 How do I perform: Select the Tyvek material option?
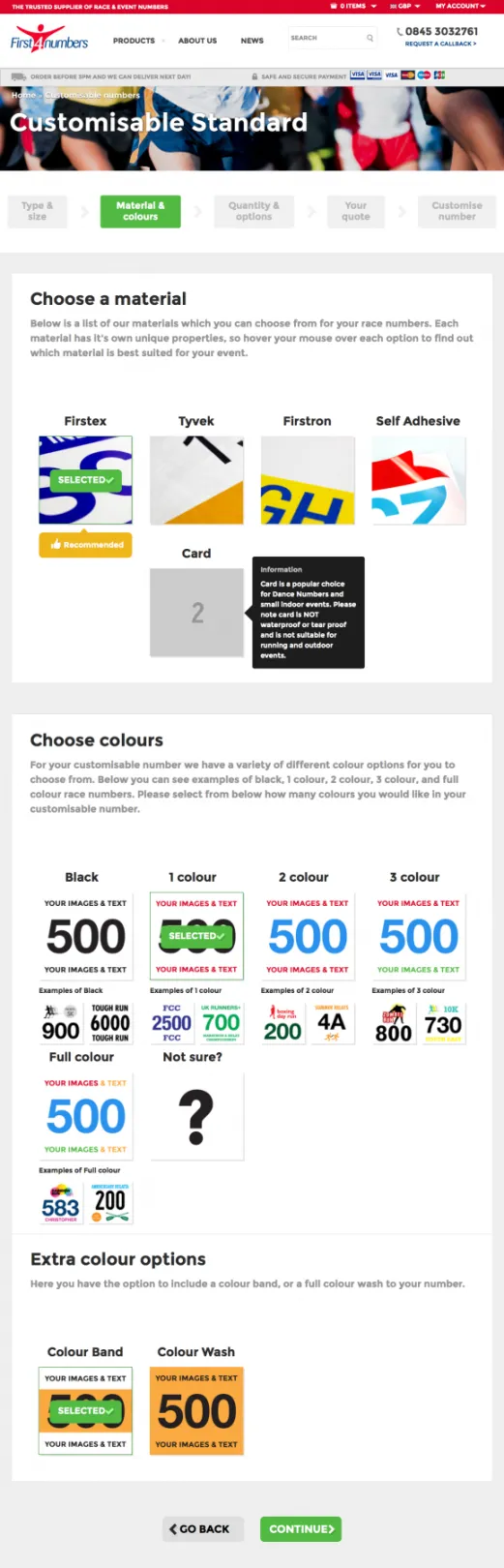tap(196, 480)
